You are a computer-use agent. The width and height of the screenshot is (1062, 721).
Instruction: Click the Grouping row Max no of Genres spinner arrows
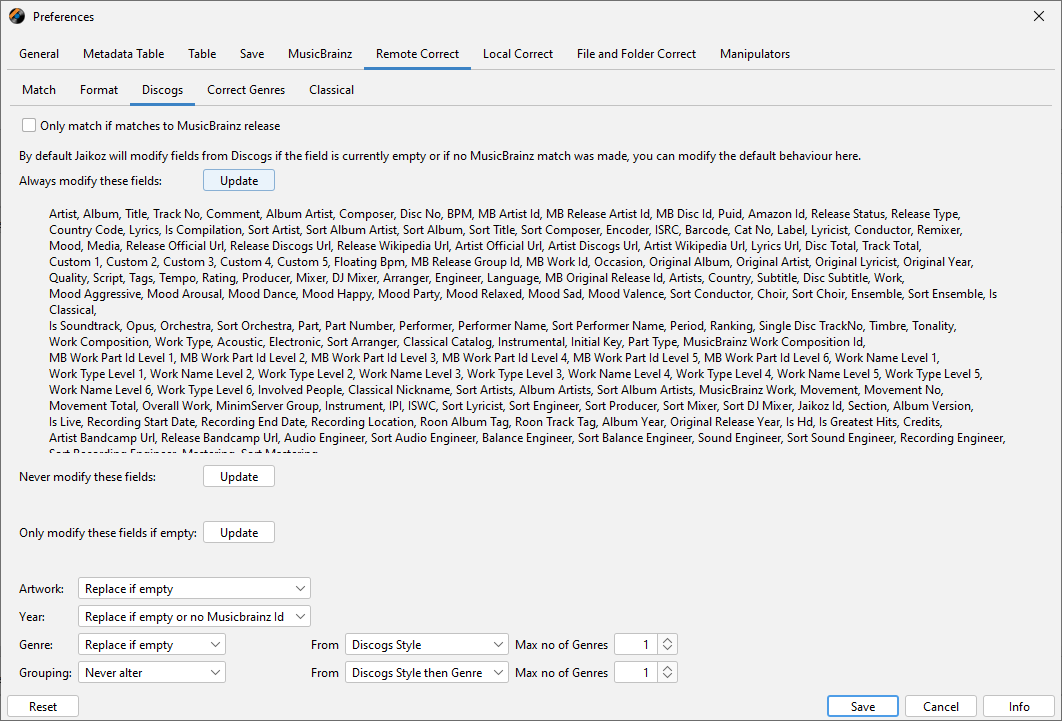tap(667, 673)
